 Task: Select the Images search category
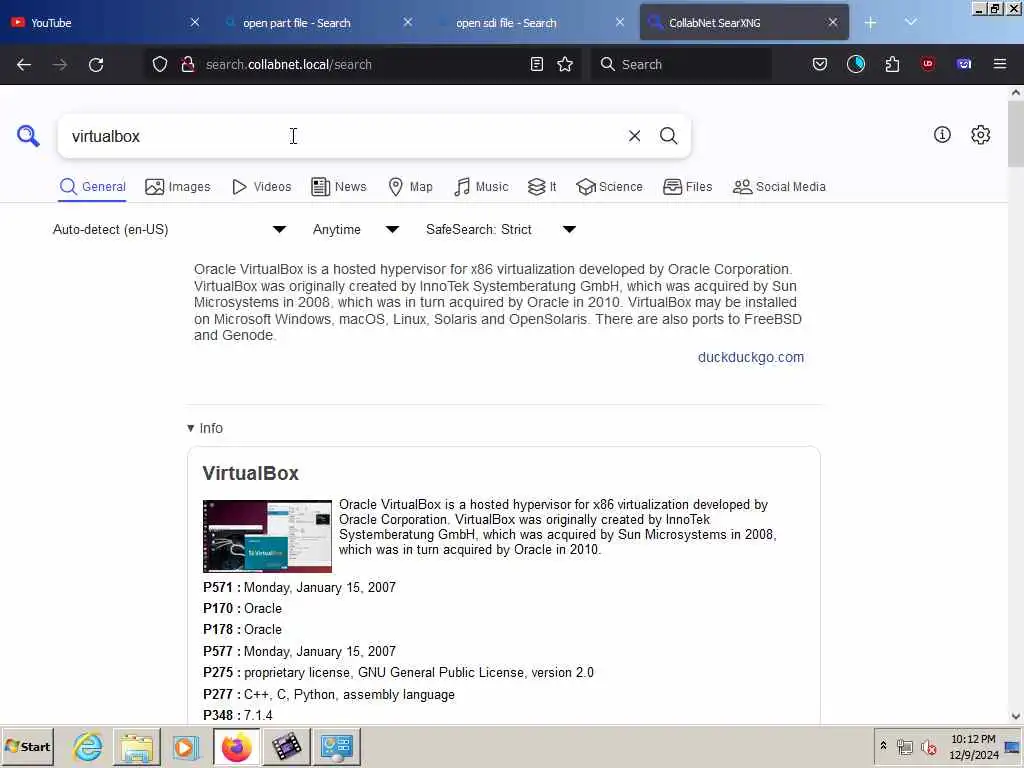pos(178,187)
